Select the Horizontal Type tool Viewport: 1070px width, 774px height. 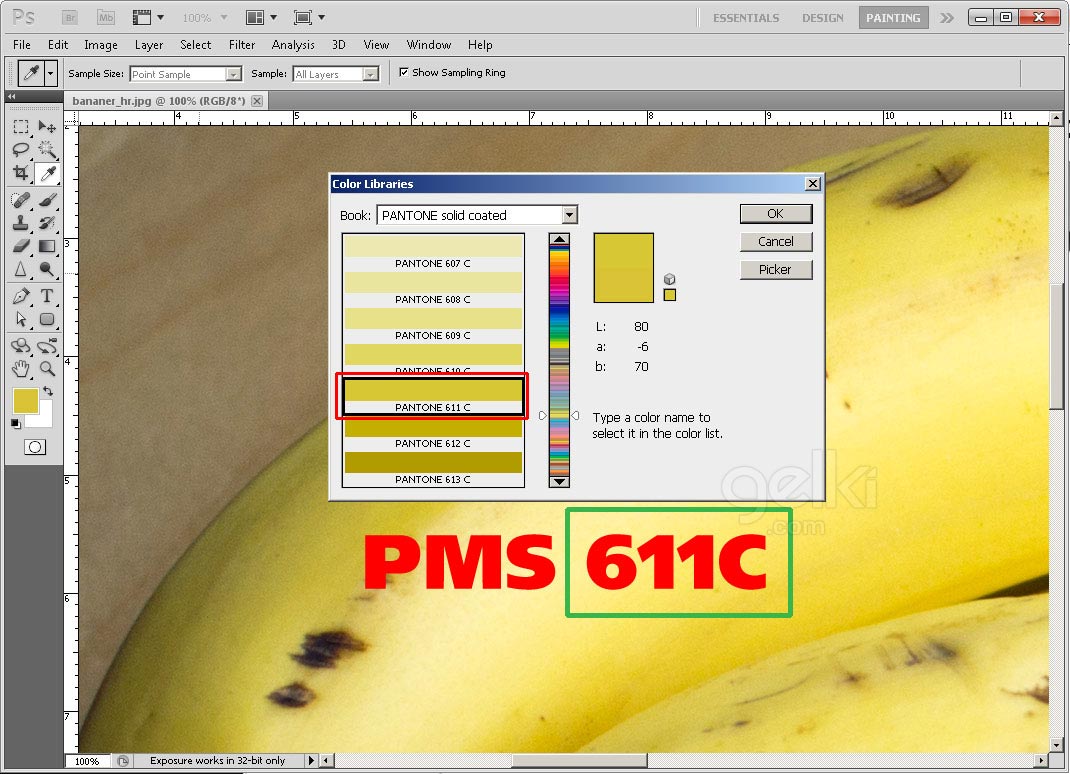47,296
